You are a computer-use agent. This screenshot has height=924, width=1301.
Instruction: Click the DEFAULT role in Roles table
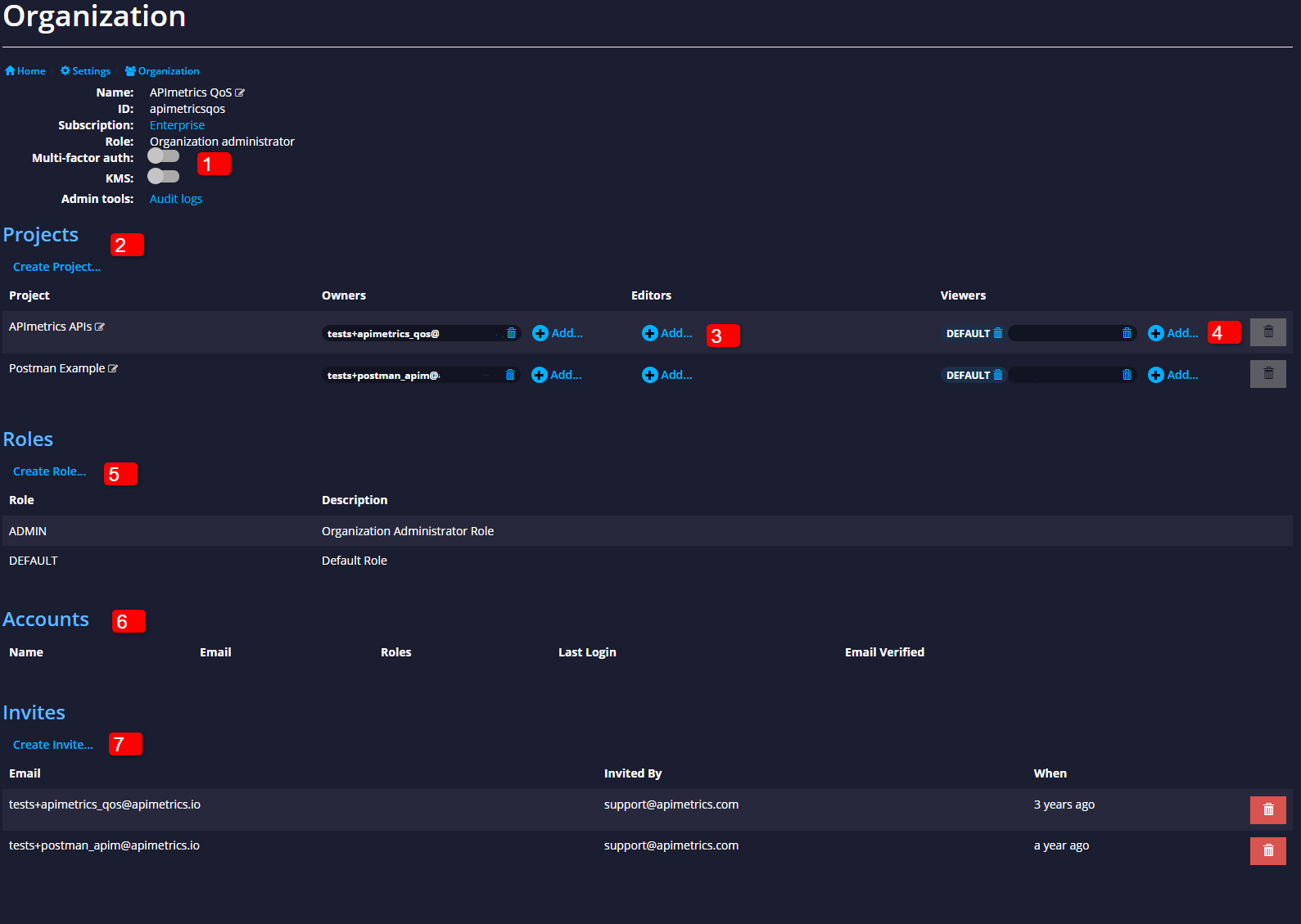[x=33, y=561]
